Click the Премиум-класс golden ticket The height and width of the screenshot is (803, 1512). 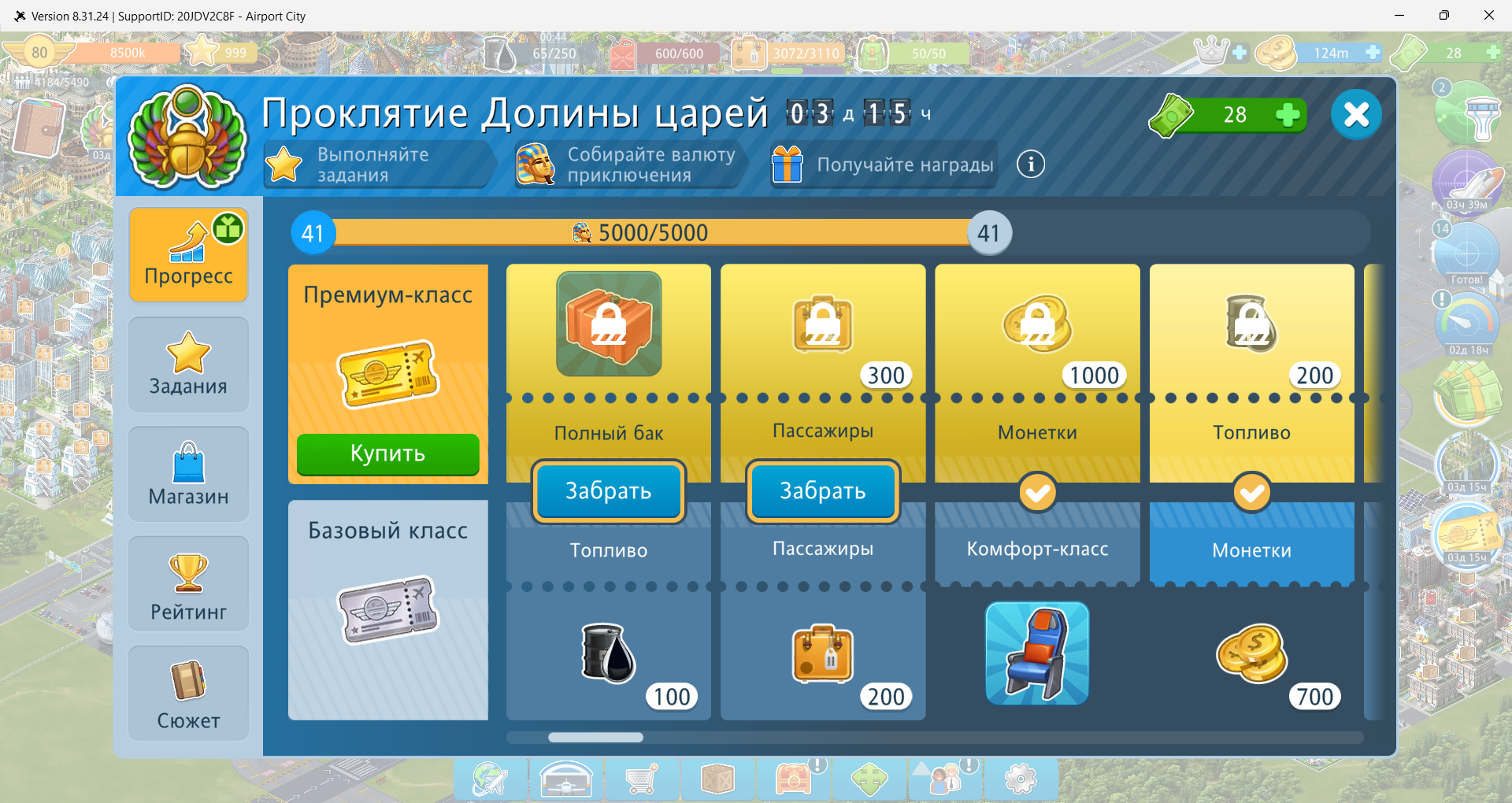click(x=387, y=374)
